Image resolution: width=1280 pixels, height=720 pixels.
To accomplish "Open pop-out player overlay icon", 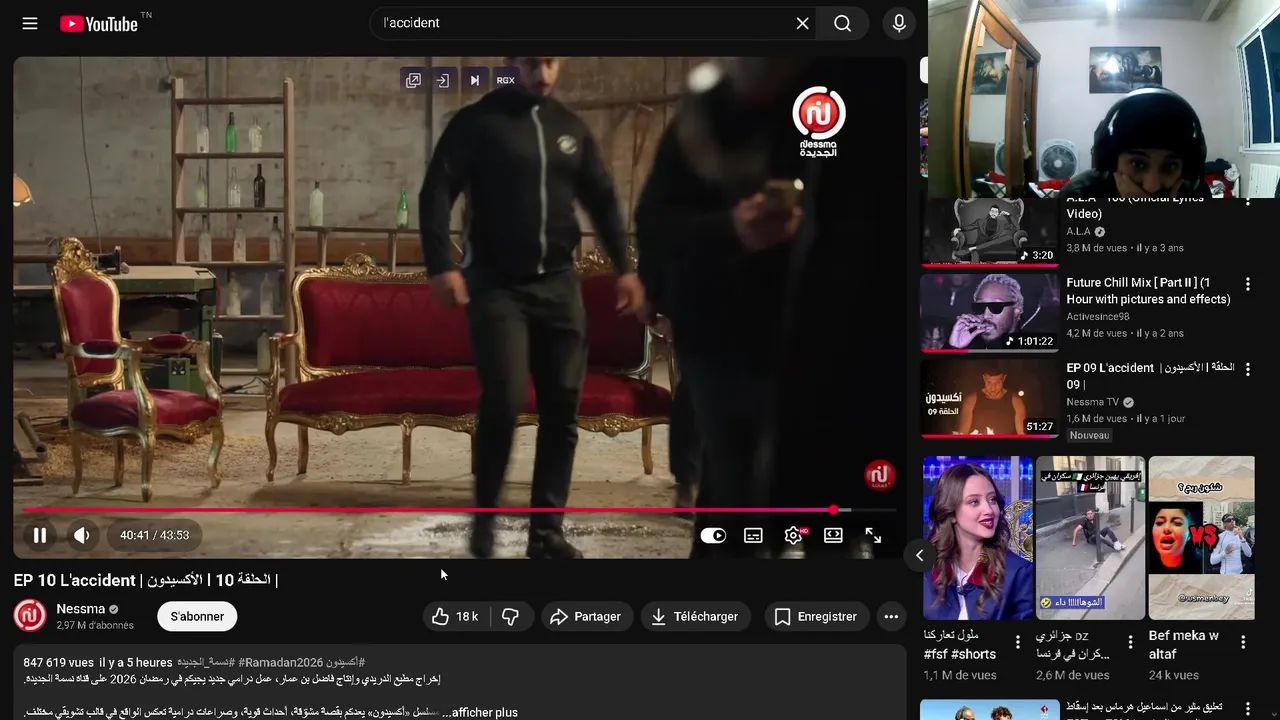I will (413, 80).
